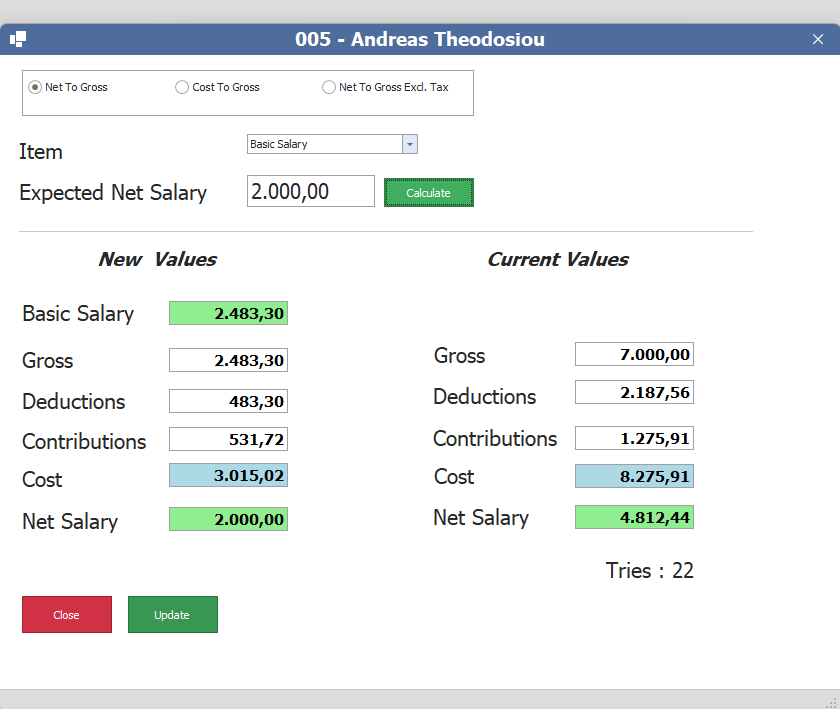Select the Cost To Gross option
The width and height of the screenshot is (840, 709).
[218, 87]
